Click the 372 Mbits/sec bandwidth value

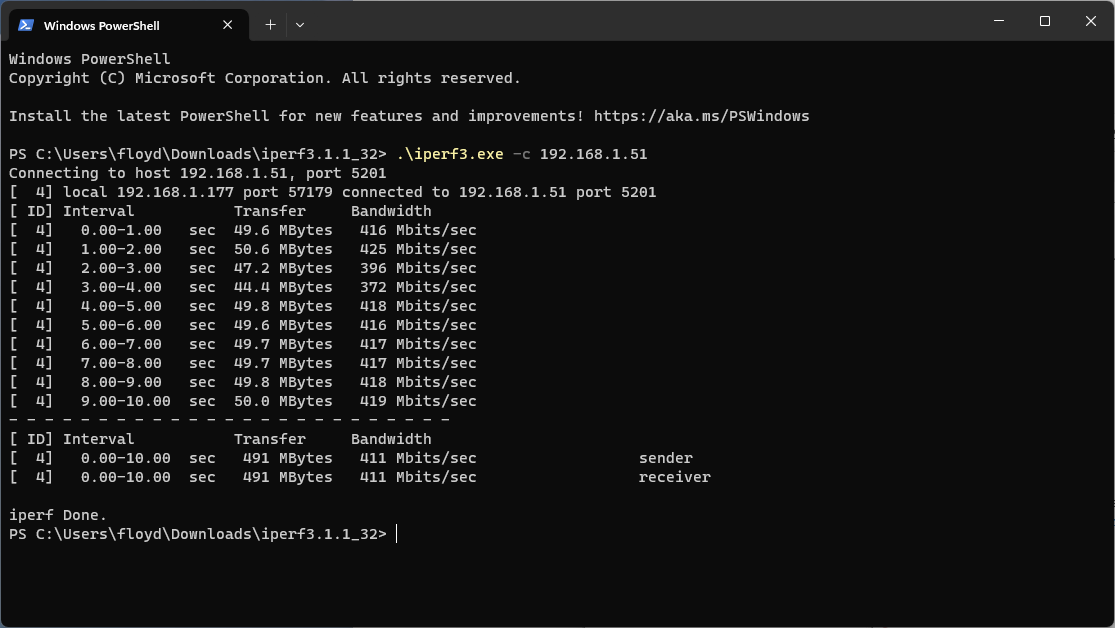click(x=418, y=287)
